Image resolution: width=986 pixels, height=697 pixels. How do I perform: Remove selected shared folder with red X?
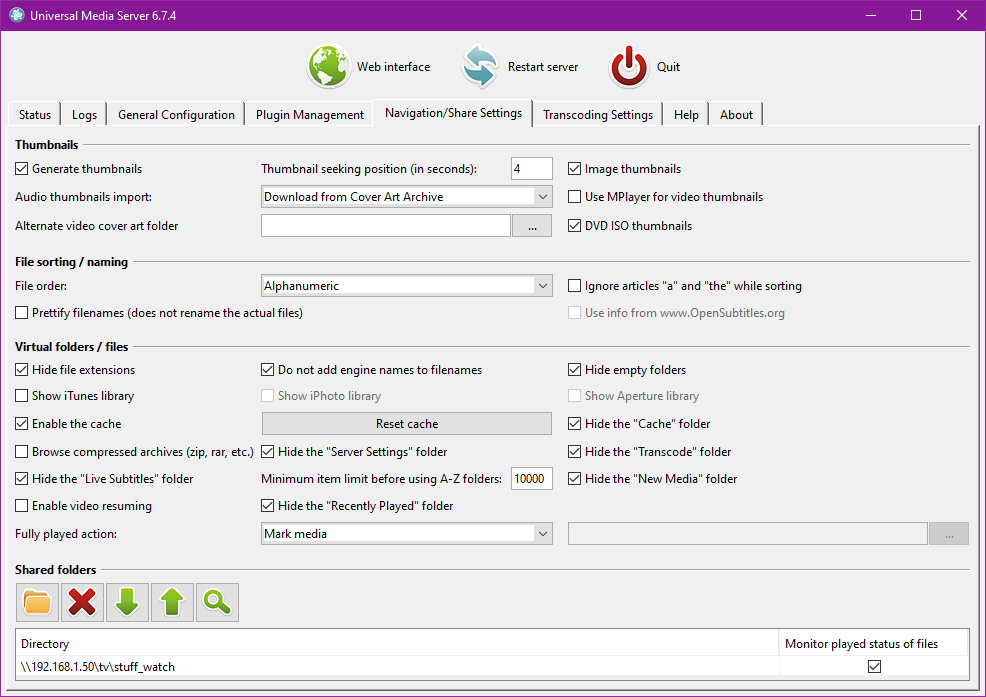pyautogui.click(x=82, y=602)
